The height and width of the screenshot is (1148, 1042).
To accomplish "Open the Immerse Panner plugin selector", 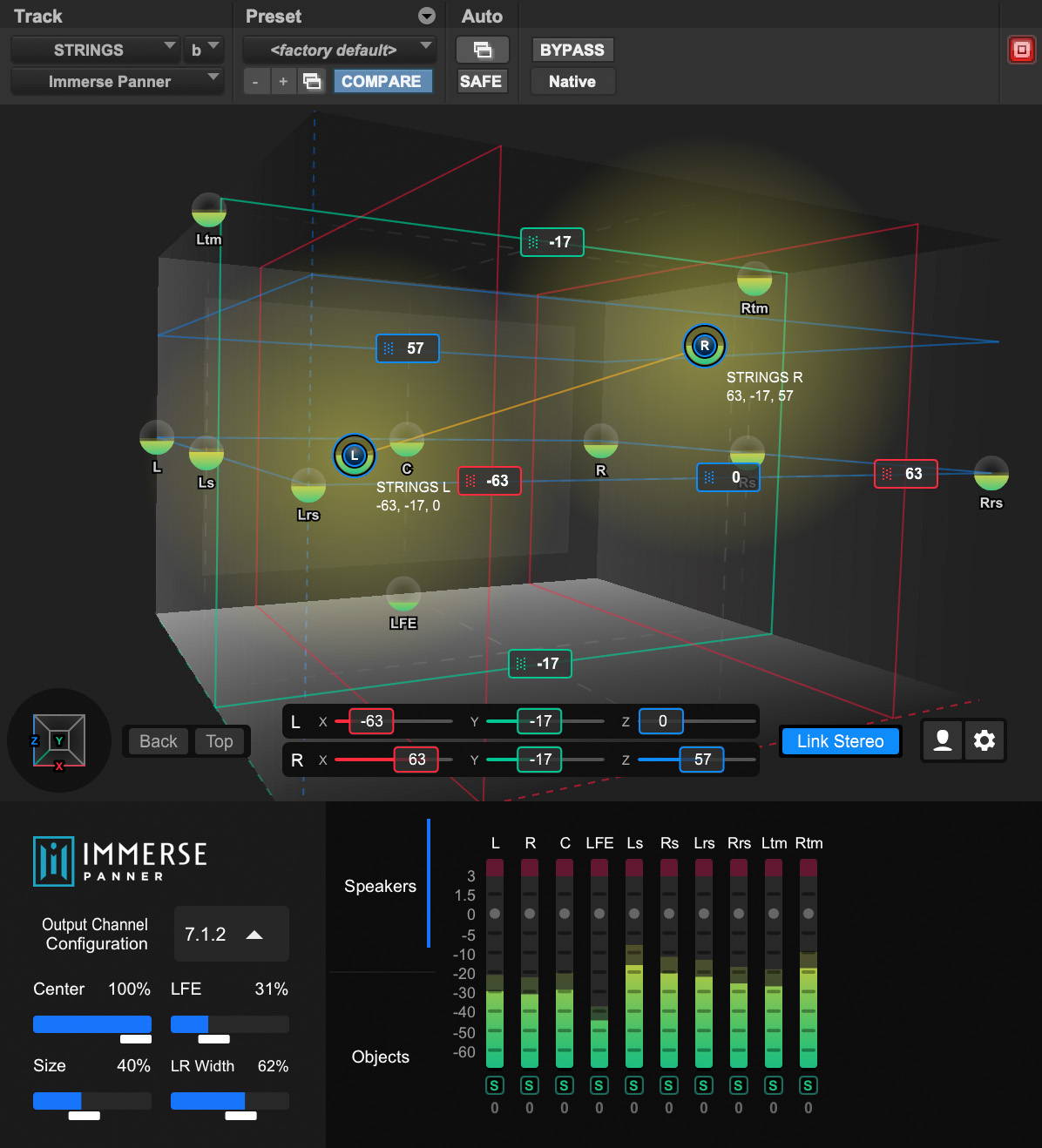I will 117,81.
